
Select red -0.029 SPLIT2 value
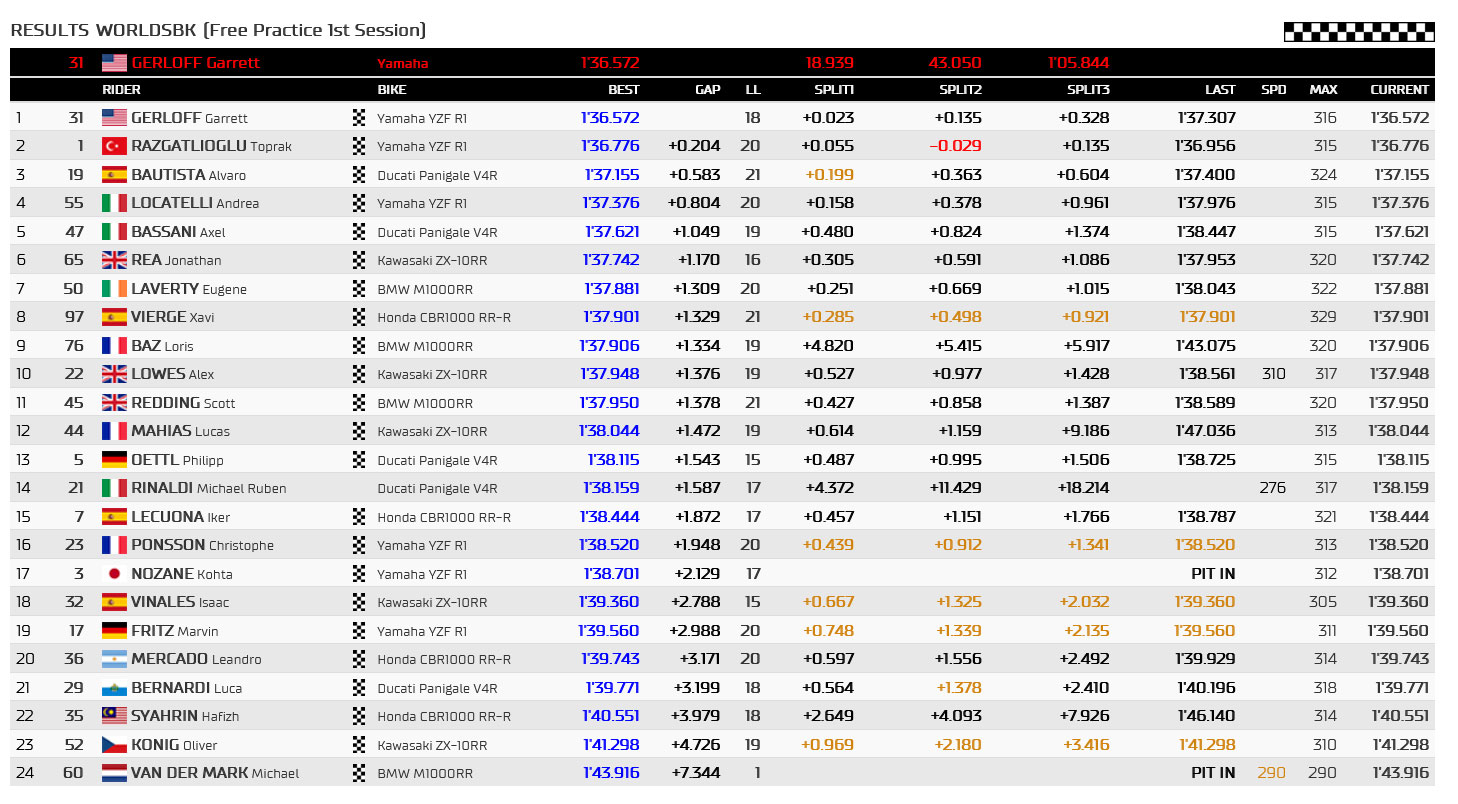coord(956,146)
